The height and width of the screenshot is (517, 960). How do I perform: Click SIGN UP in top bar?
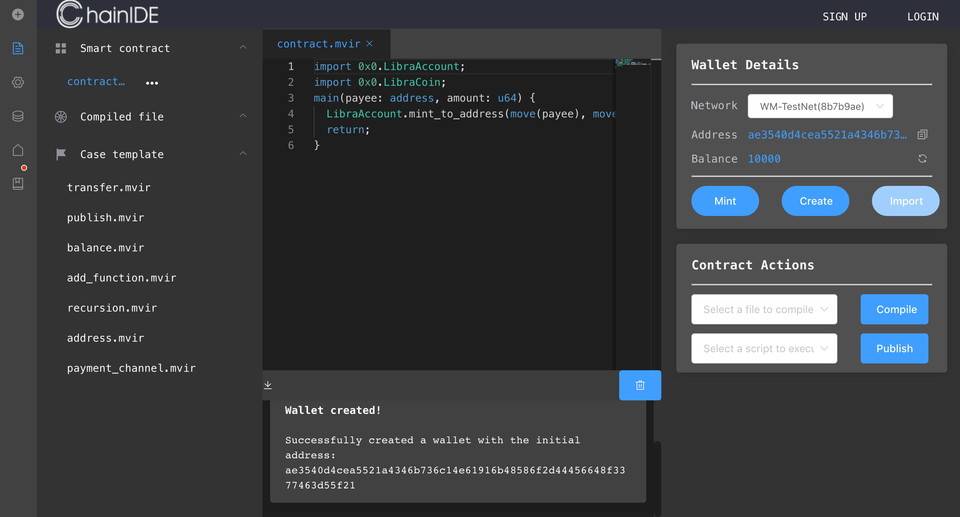[844, 17]
